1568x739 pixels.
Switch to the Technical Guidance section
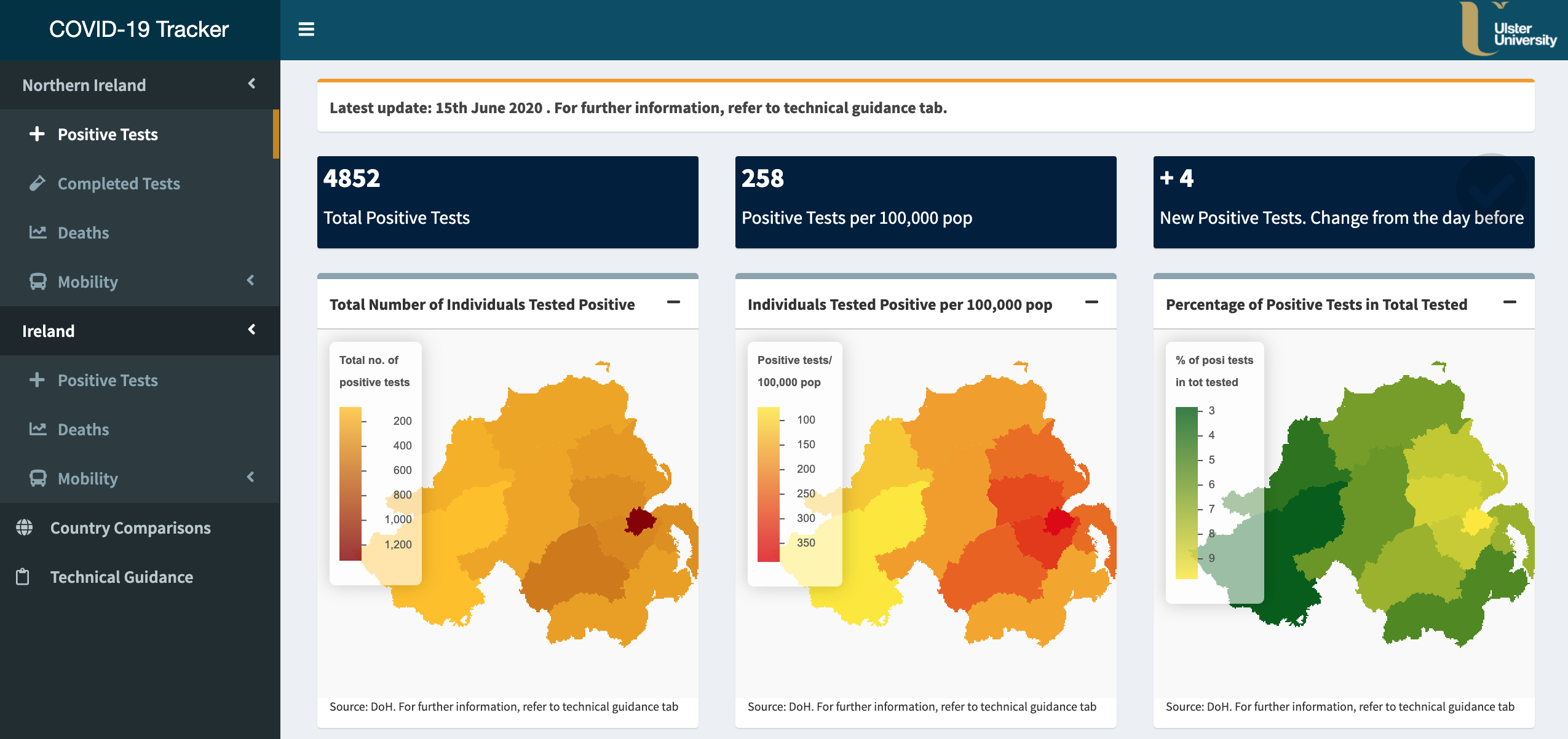click(x=121, y=577)
